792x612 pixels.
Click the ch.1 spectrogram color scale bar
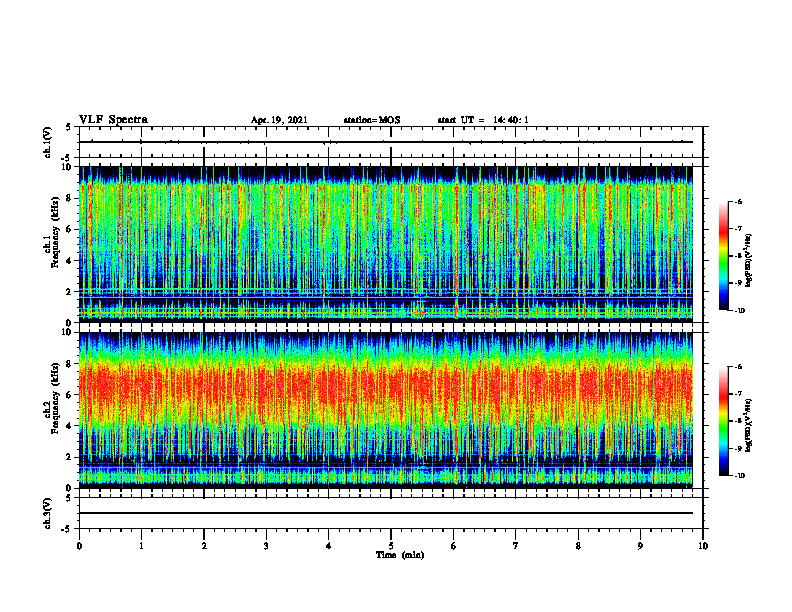tap(724, 256)
